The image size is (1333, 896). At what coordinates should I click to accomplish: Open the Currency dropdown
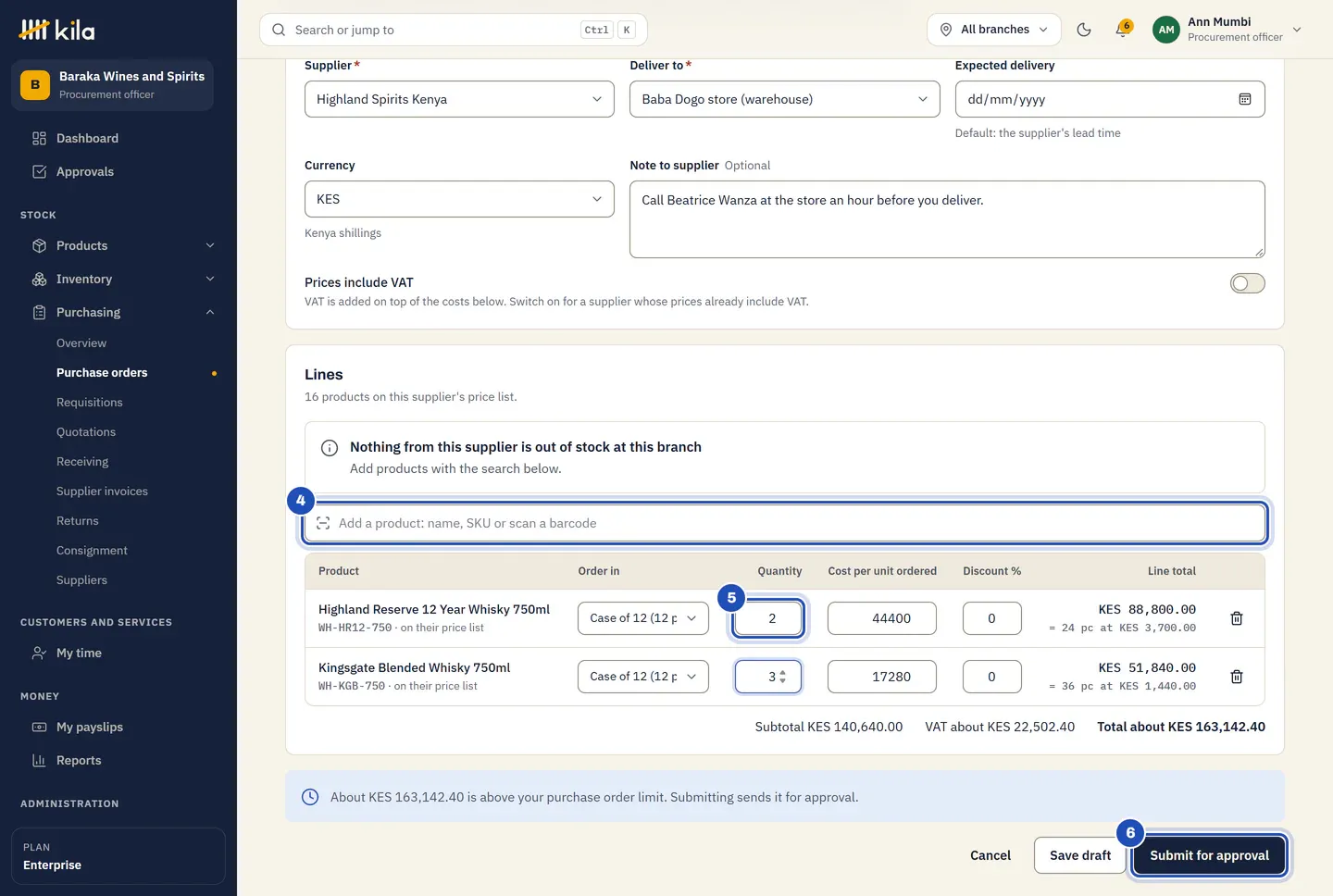(x=459, y=199)
